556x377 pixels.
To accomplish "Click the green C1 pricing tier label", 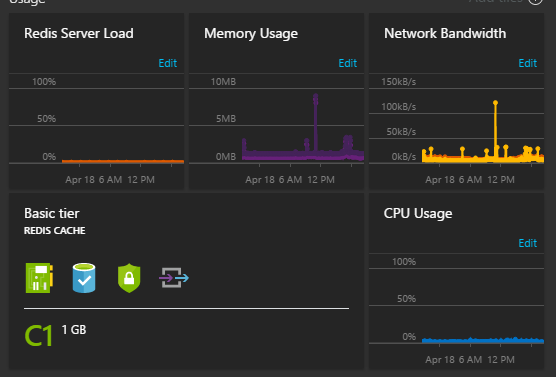I will [39, 336].
